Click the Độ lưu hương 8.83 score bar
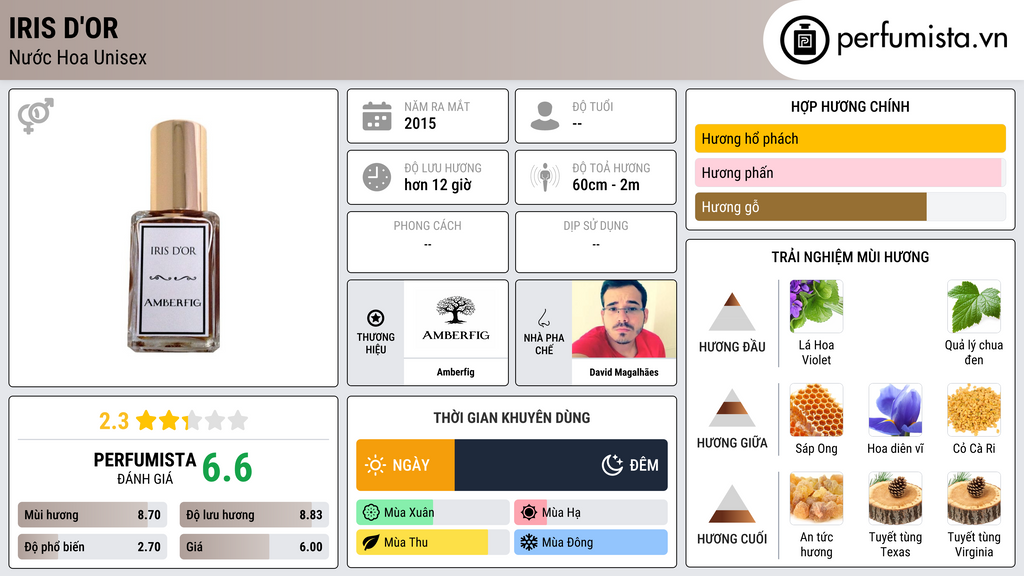Viewport: 1024px width, 576px height. (x=254, y=515)
